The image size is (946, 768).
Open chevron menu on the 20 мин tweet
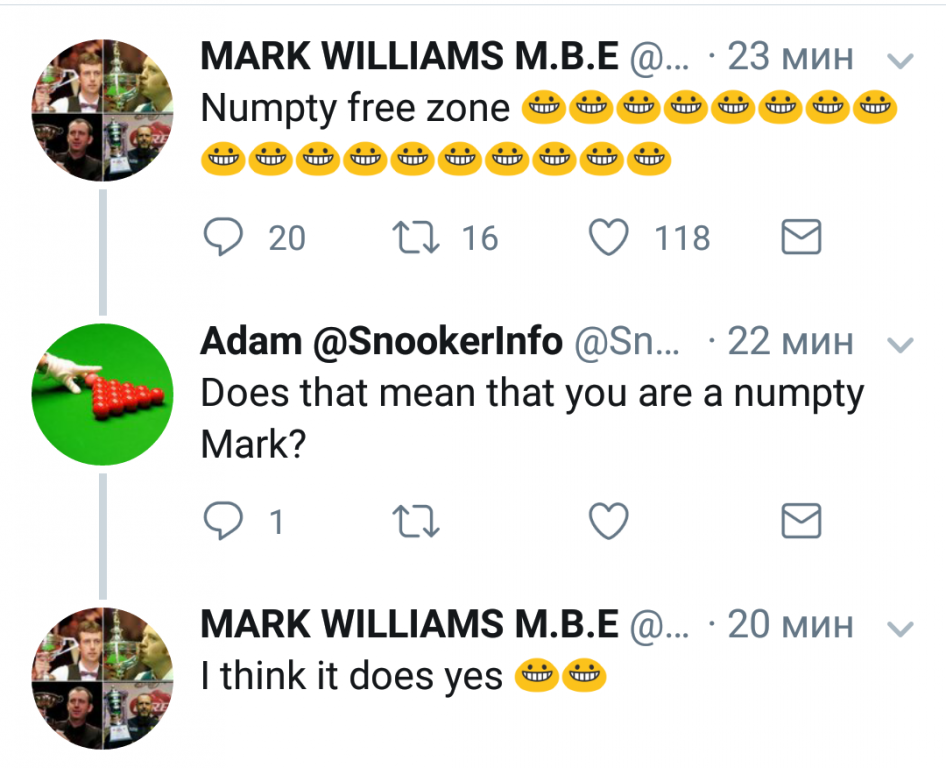[901, 629]
